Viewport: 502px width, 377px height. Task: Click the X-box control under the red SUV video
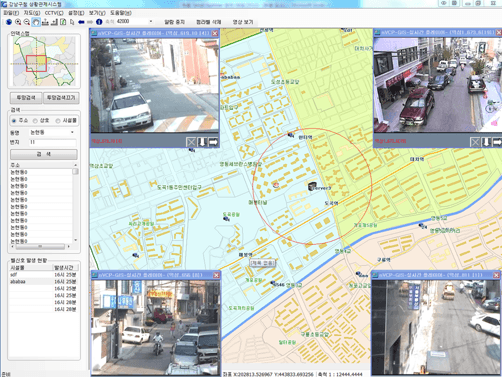[x=475, y=142]
